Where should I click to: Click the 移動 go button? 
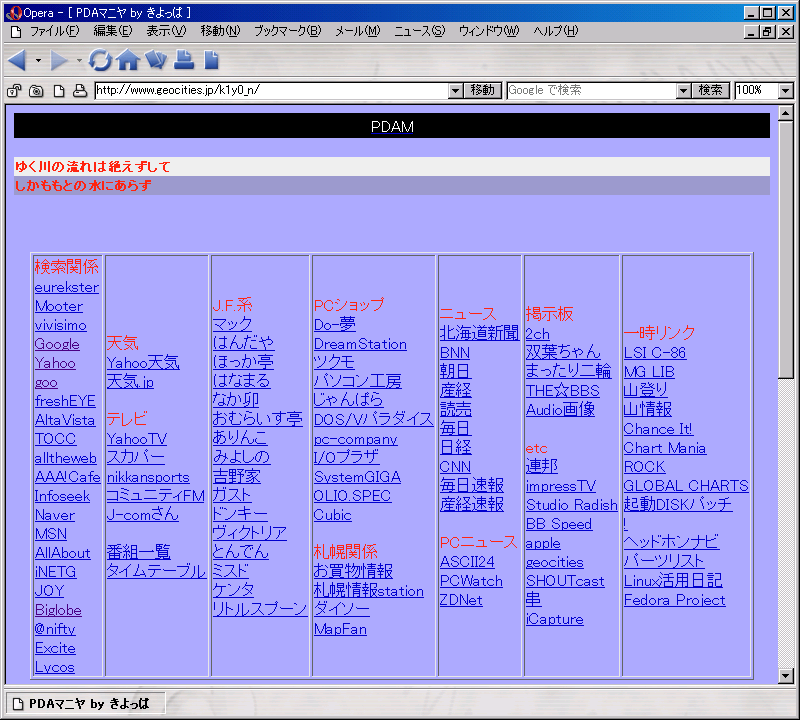click(482, 91)
